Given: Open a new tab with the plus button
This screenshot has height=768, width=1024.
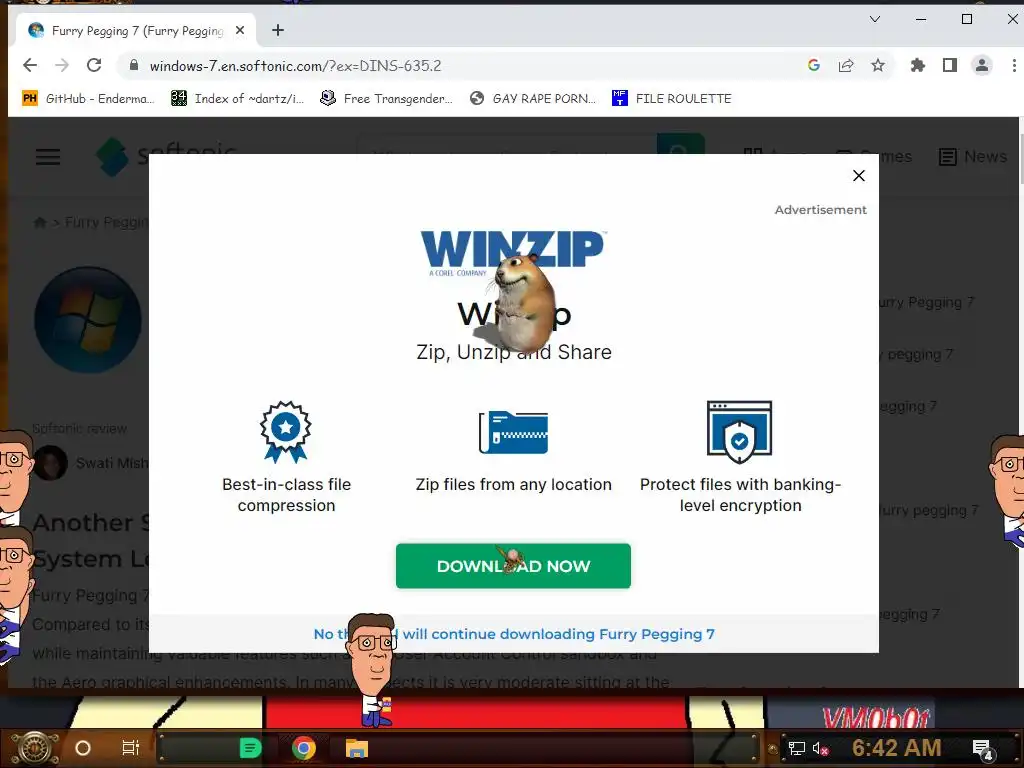Looking at the screenshot, I should coord(278,30).
